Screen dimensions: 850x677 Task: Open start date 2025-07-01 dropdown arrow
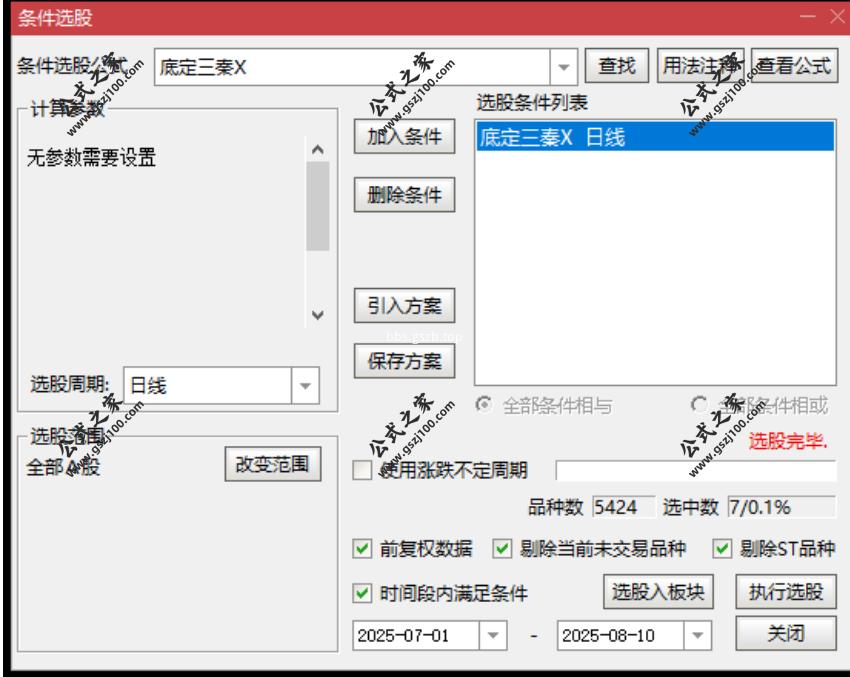[x=493, y=635]
